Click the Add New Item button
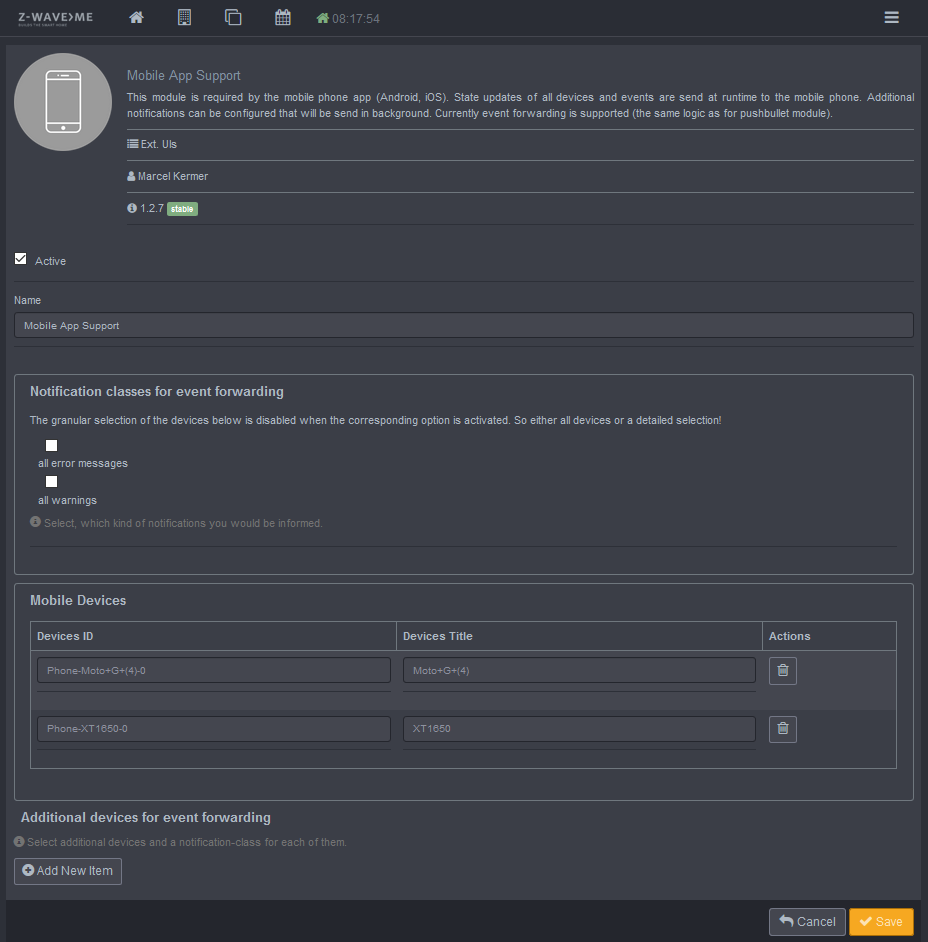The width and height of the screenshot is (928, 942). [68, 871]
